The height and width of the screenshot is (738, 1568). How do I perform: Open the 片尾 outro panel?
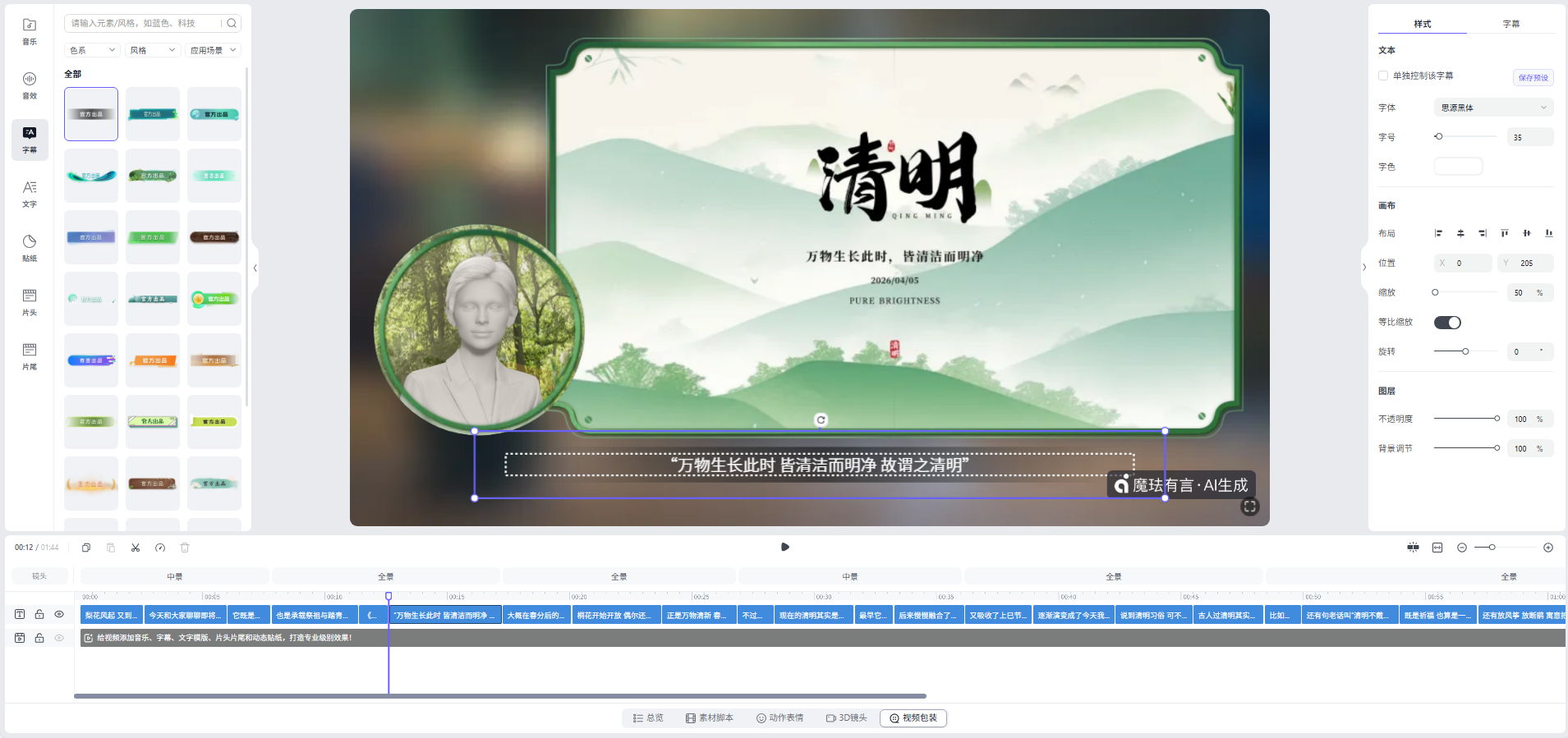(x=30, y=356)
